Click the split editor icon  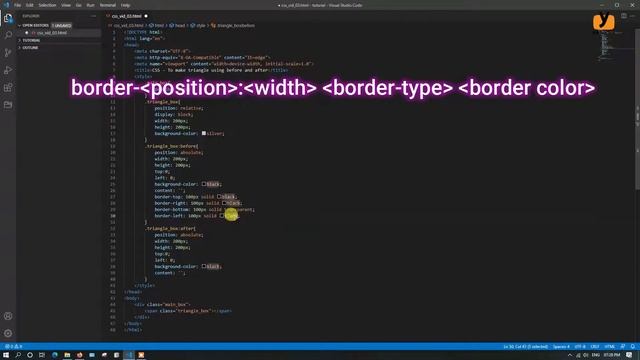[624, 16]
